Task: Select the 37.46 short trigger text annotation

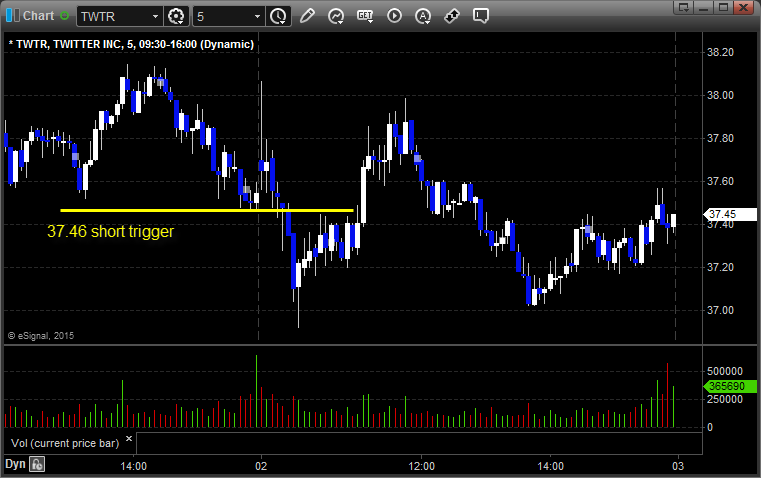Action: click(x=110, y=231)
